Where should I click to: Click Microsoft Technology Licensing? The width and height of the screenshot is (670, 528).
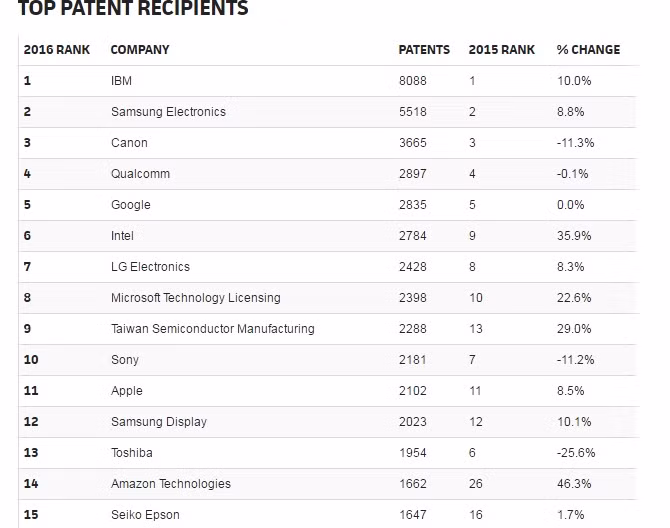point(195,298)
